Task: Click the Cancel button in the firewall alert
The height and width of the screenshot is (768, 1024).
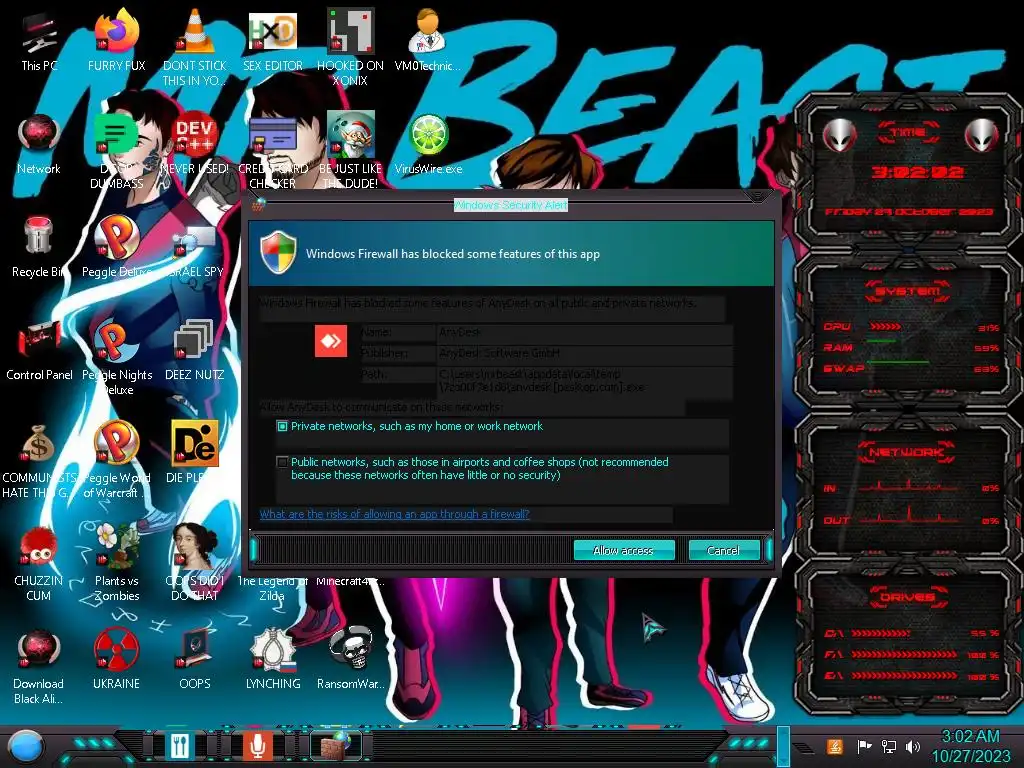Action: (x=724, y=551)
